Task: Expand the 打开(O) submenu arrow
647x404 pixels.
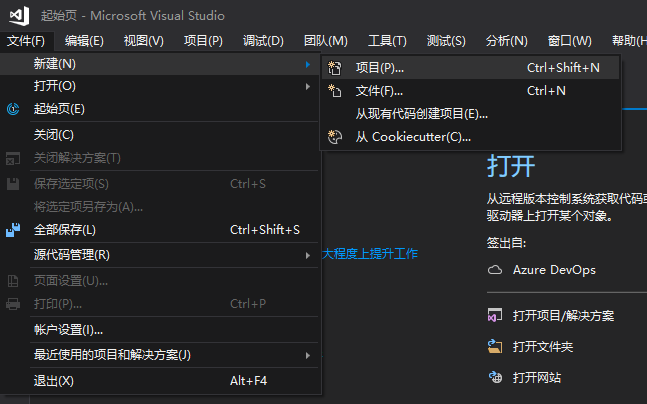Action: [x=308, y=86]
